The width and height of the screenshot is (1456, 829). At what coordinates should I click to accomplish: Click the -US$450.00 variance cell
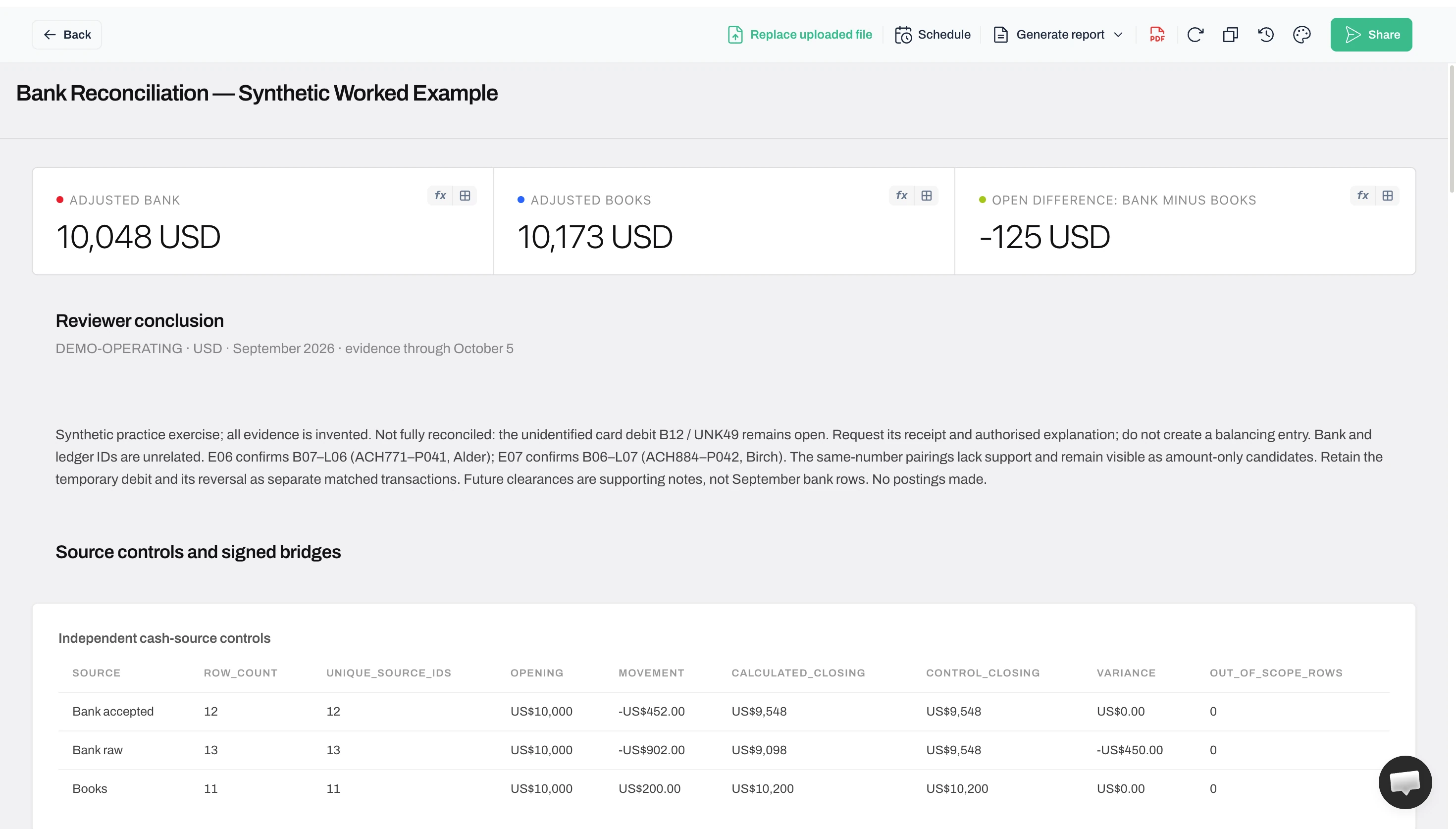coord(1129,750)
